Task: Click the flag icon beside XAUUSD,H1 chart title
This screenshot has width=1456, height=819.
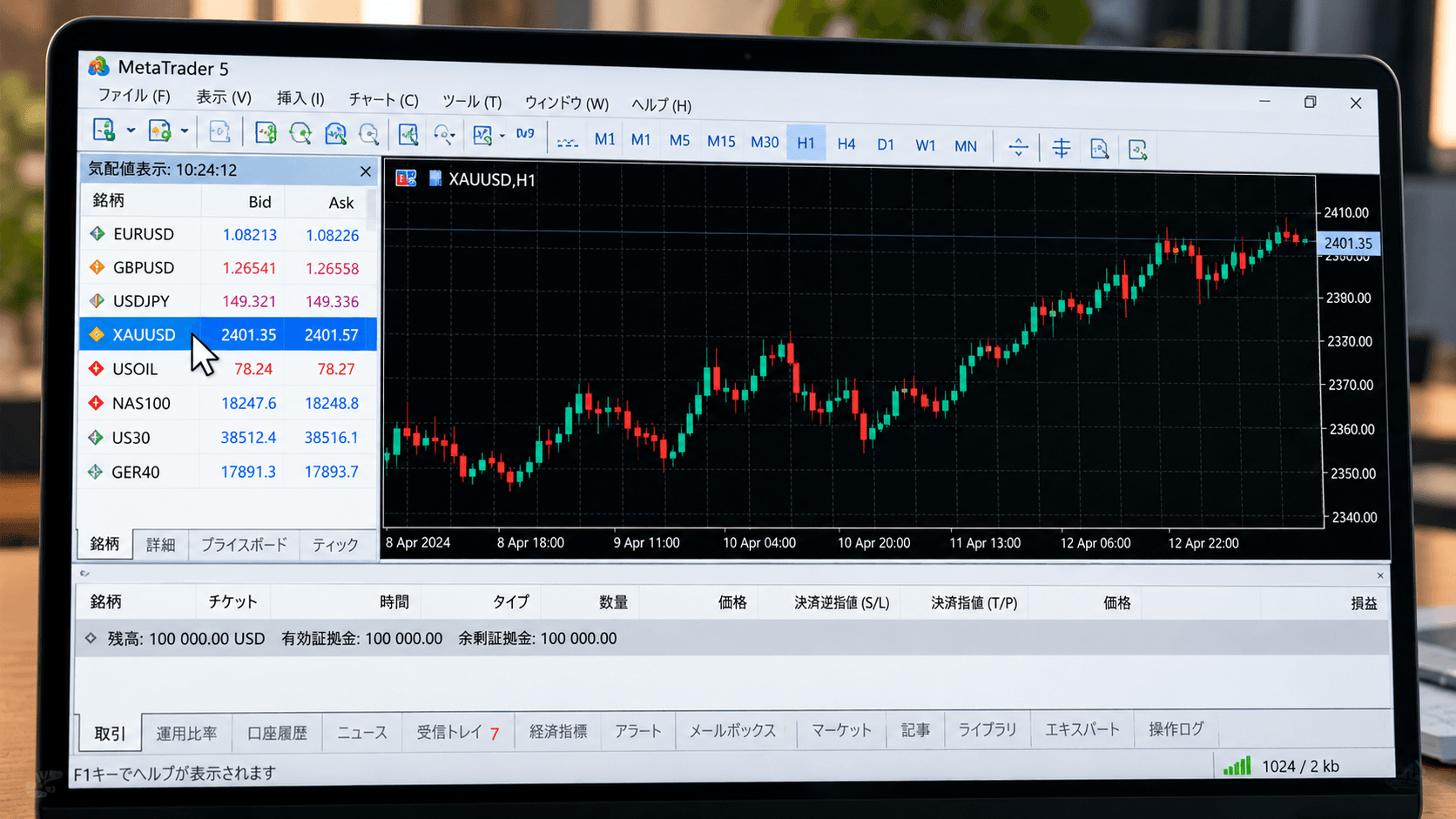Action: [406, 178]
